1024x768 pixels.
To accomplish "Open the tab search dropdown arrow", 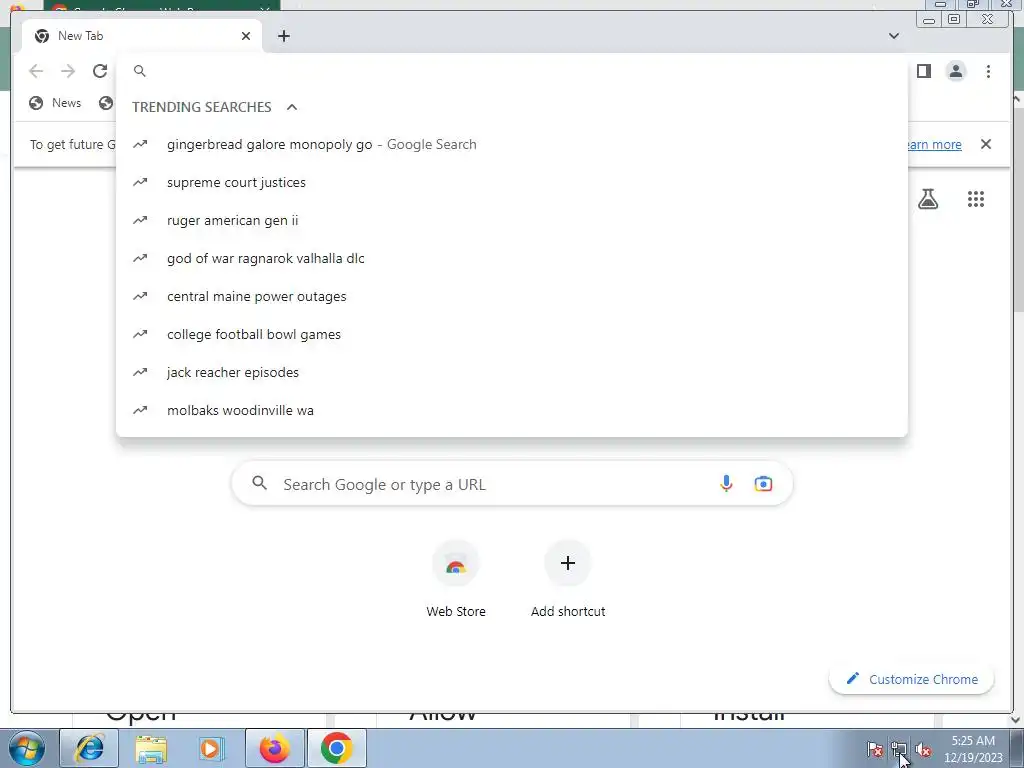I will [x=893, y=36].
